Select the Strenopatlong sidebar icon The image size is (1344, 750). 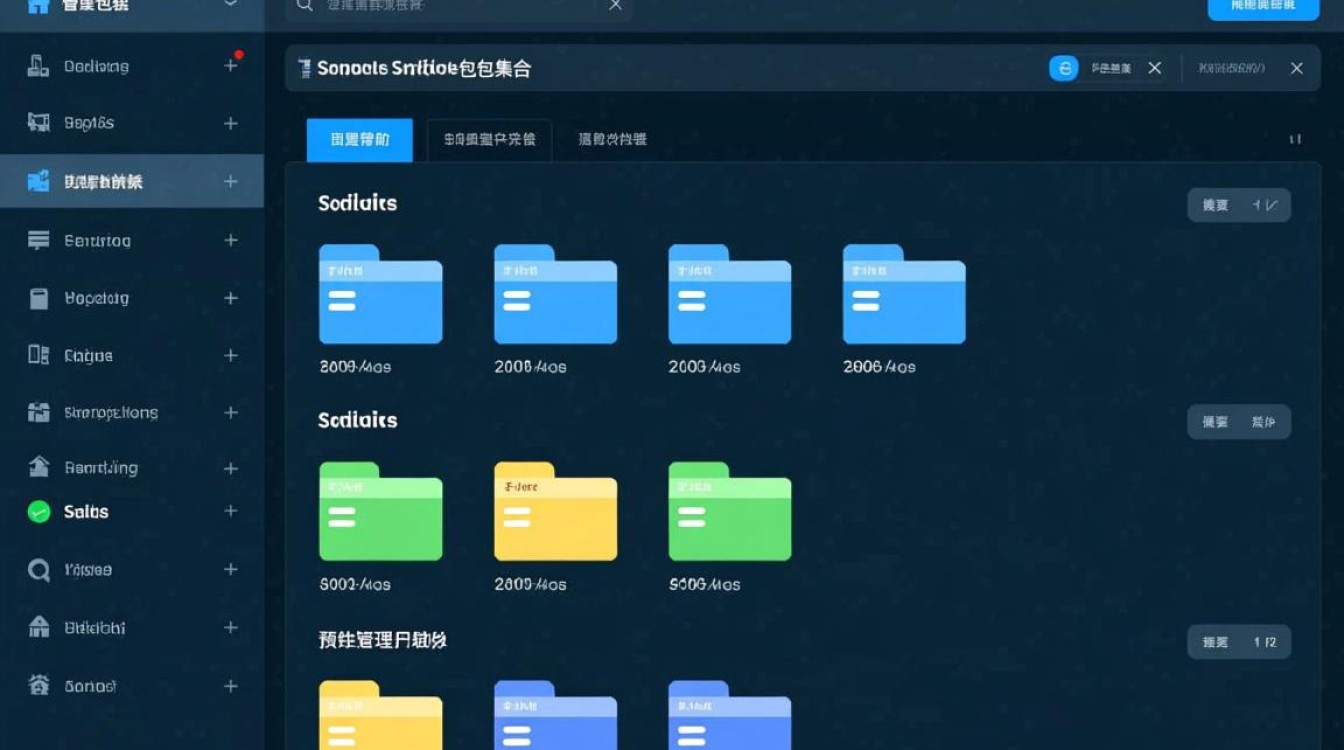(38, 412)
